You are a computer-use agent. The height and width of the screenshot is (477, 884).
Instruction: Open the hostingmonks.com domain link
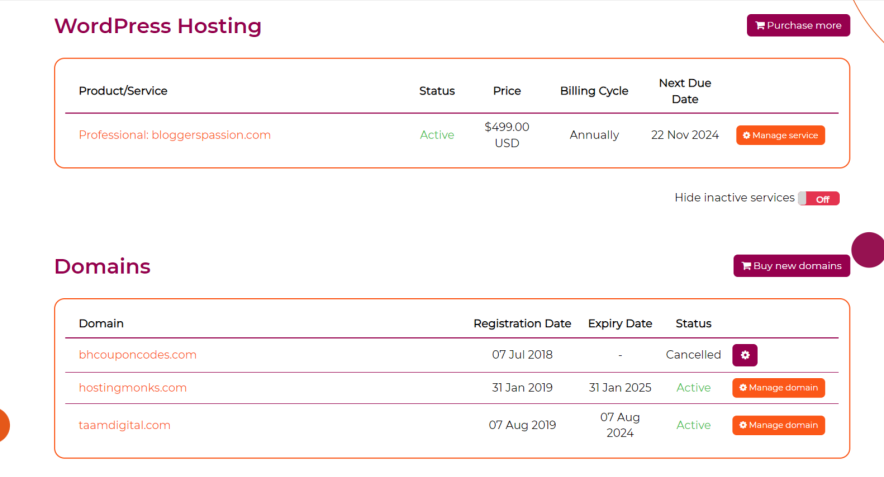(x=133, y=388)
